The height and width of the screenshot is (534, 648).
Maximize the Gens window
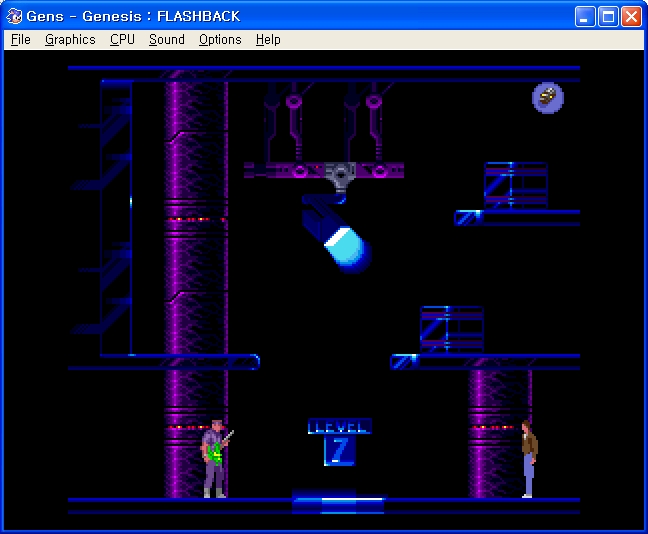(x=608, y=16)
